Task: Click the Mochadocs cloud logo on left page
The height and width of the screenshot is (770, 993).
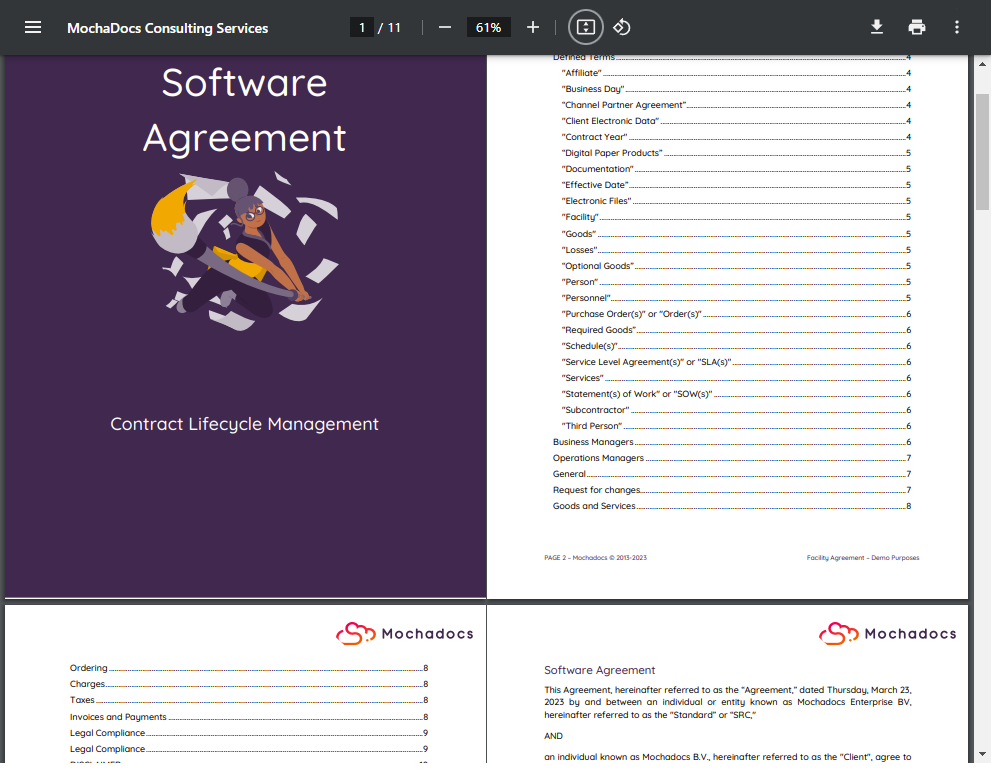Action: tap(355, 633)
